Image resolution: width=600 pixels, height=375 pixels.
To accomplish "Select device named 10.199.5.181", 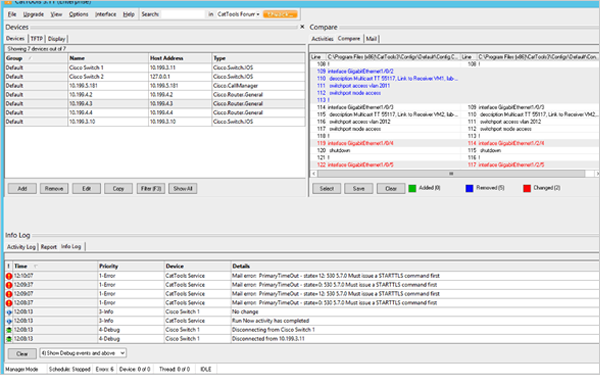I will coord(155,86).
